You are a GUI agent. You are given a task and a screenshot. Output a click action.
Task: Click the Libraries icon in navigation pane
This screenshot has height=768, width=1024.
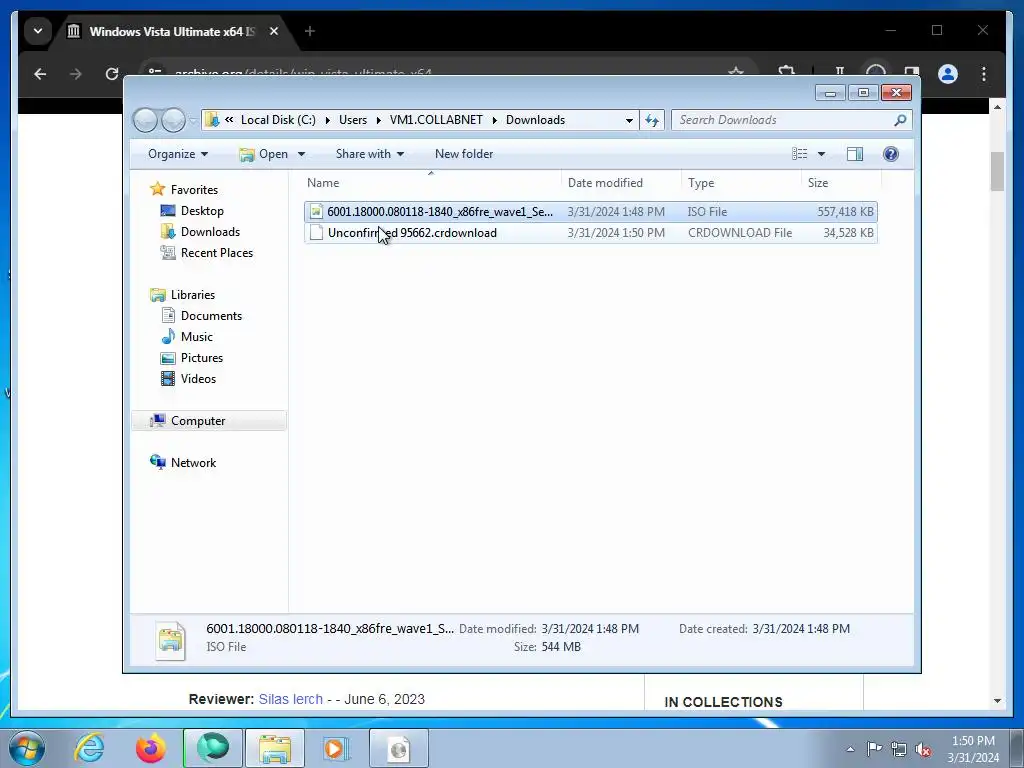coord(157,295)
